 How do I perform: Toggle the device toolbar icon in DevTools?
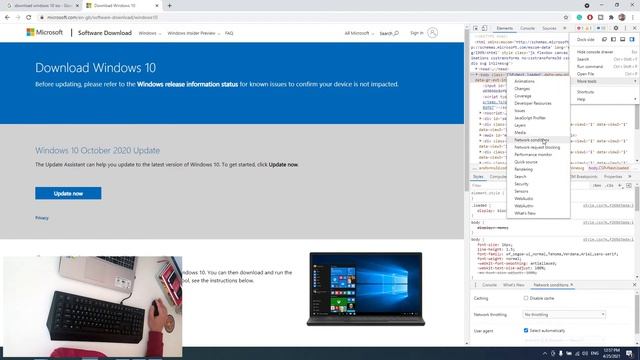click(x=484, y=28)
